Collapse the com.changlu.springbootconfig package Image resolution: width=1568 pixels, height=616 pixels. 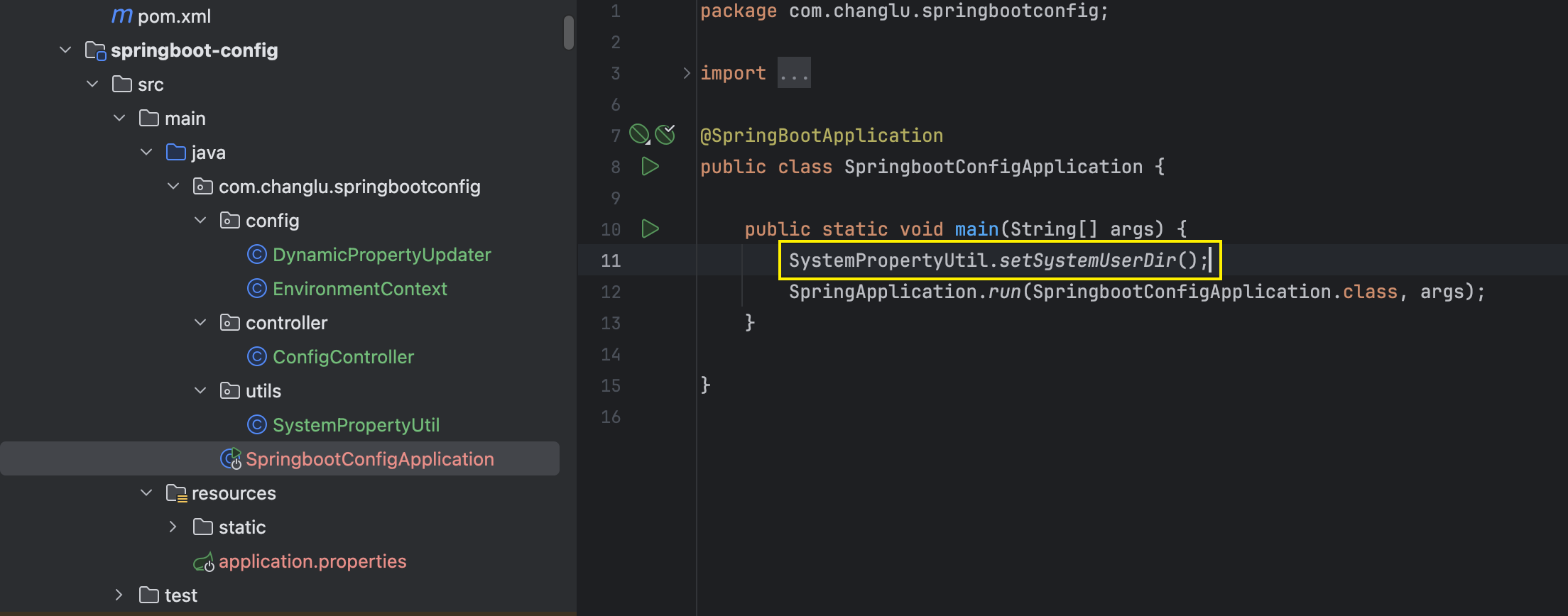[x=173, y=186]
